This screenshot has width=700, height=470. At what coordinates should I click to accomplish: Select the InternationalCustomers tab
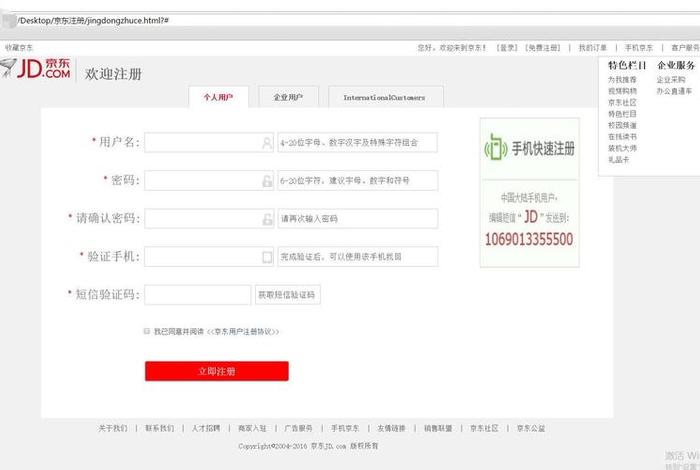[384, 98]
